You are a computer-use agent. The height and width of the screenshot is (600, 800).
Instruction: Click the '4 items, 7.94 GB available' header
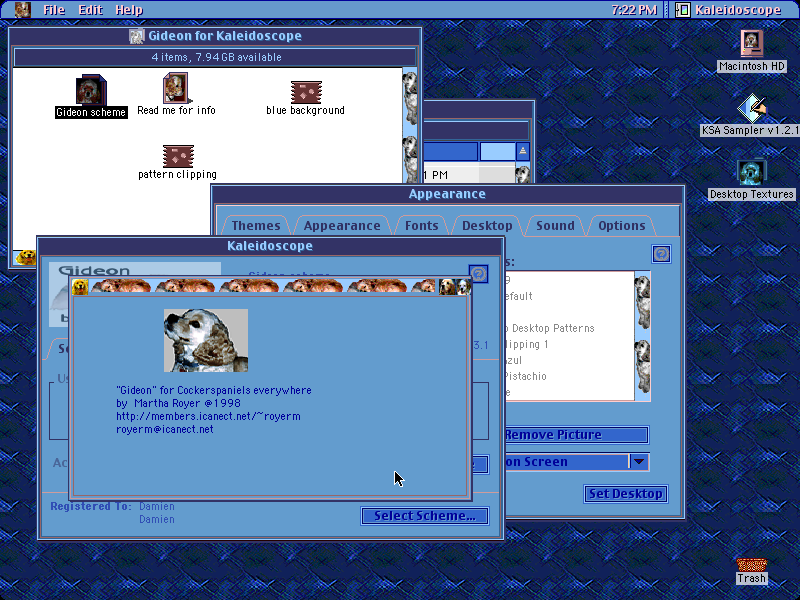[x=216, y=57]
